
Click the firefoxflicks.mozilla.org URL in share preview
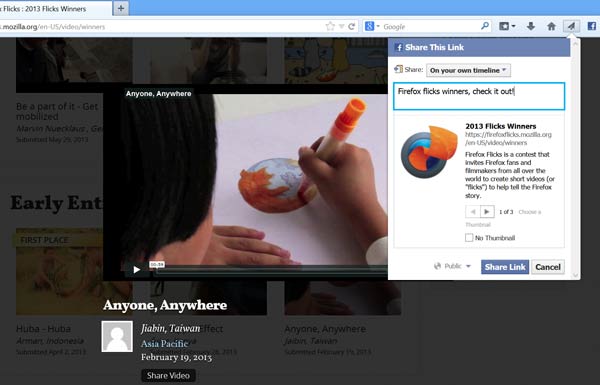pyautogui.click(x=508, y=139)
